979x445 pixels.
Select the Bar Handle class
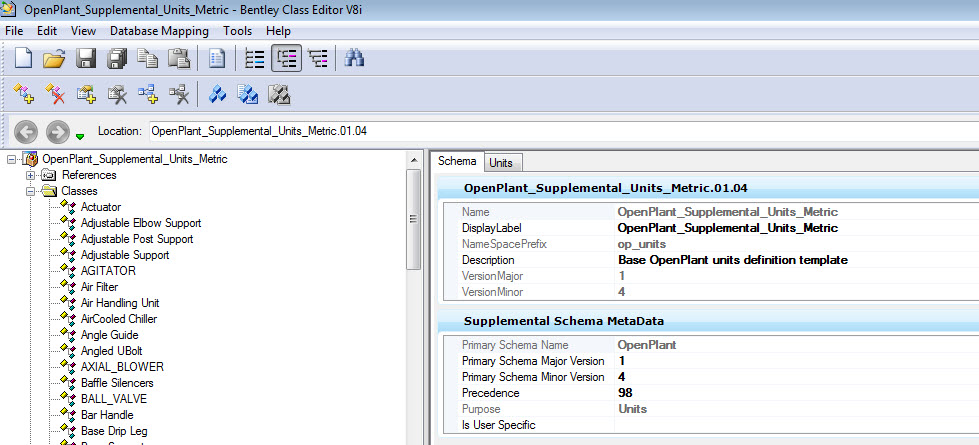[107, 415]
